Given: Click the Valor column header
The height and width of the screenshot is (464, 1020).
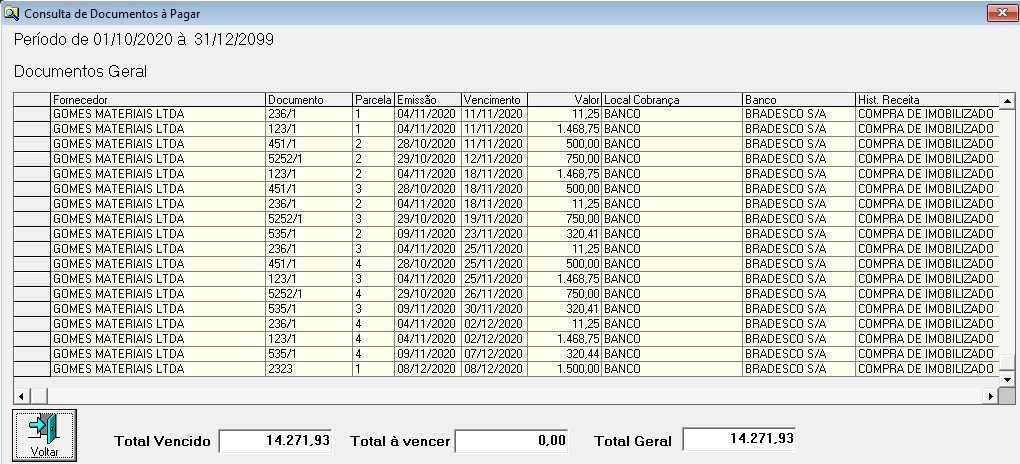Looking at the screenshot, I should tap(563, 100).
